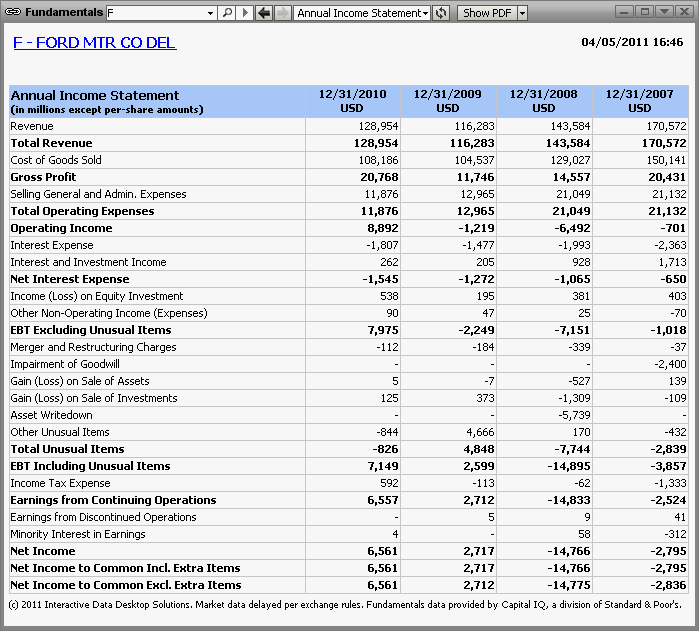The height and width of the screenshot is (631, 699).
Task: Click the Impairment of Goodwill label
Action: pos(65,364)
